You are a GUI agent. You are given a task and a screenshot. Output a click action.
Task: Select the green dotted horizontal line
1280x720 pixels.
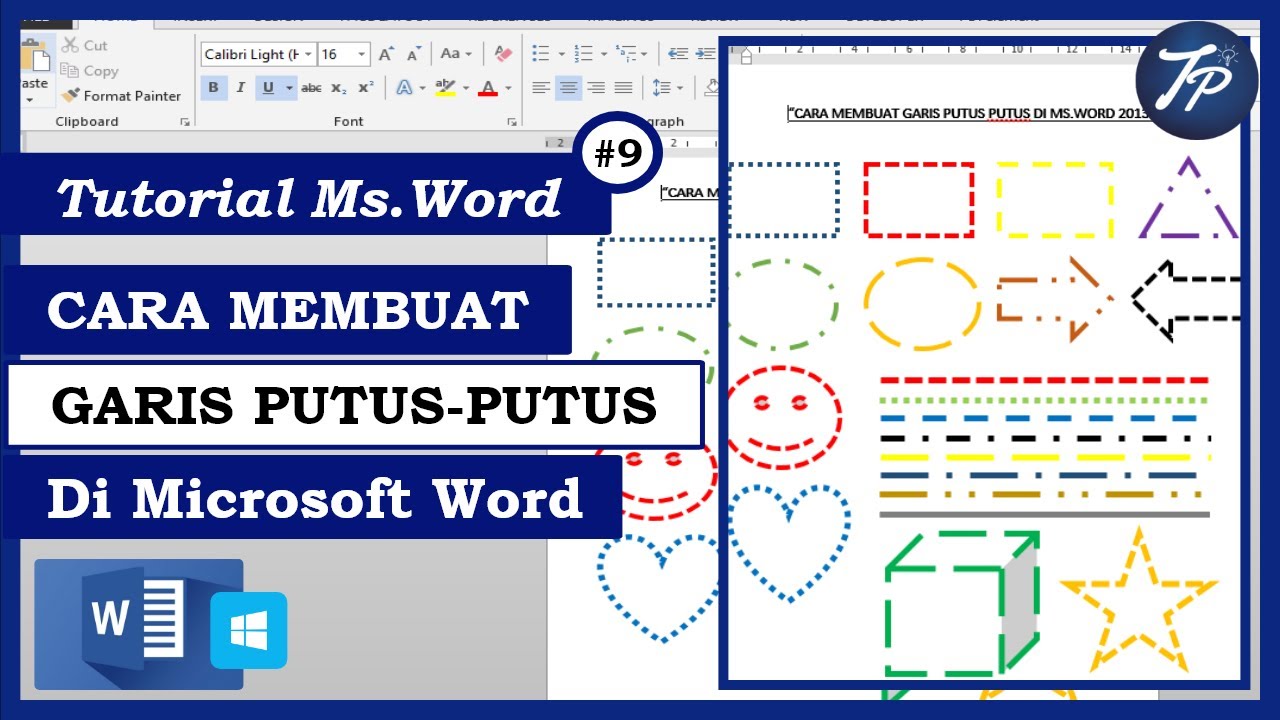[1044, 400]
